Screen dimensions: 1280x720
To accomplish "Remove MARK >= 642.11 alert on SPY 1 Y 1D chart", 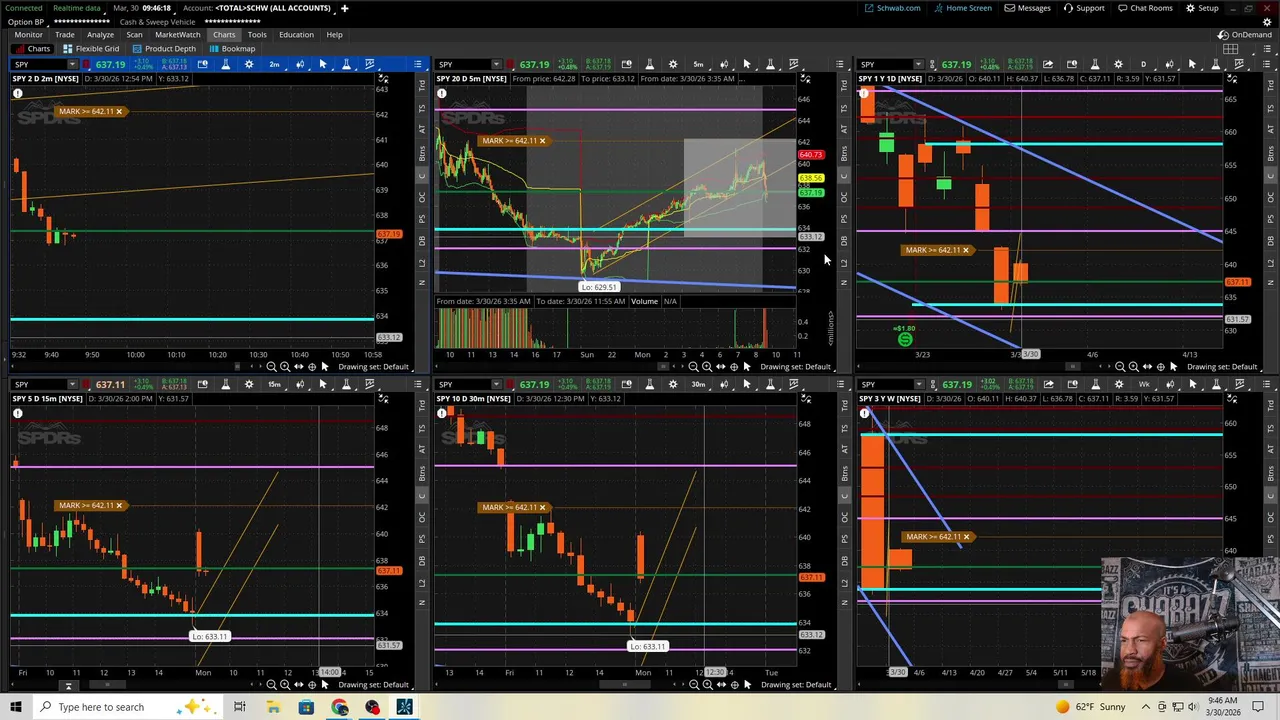I will [x=965, y=250].
